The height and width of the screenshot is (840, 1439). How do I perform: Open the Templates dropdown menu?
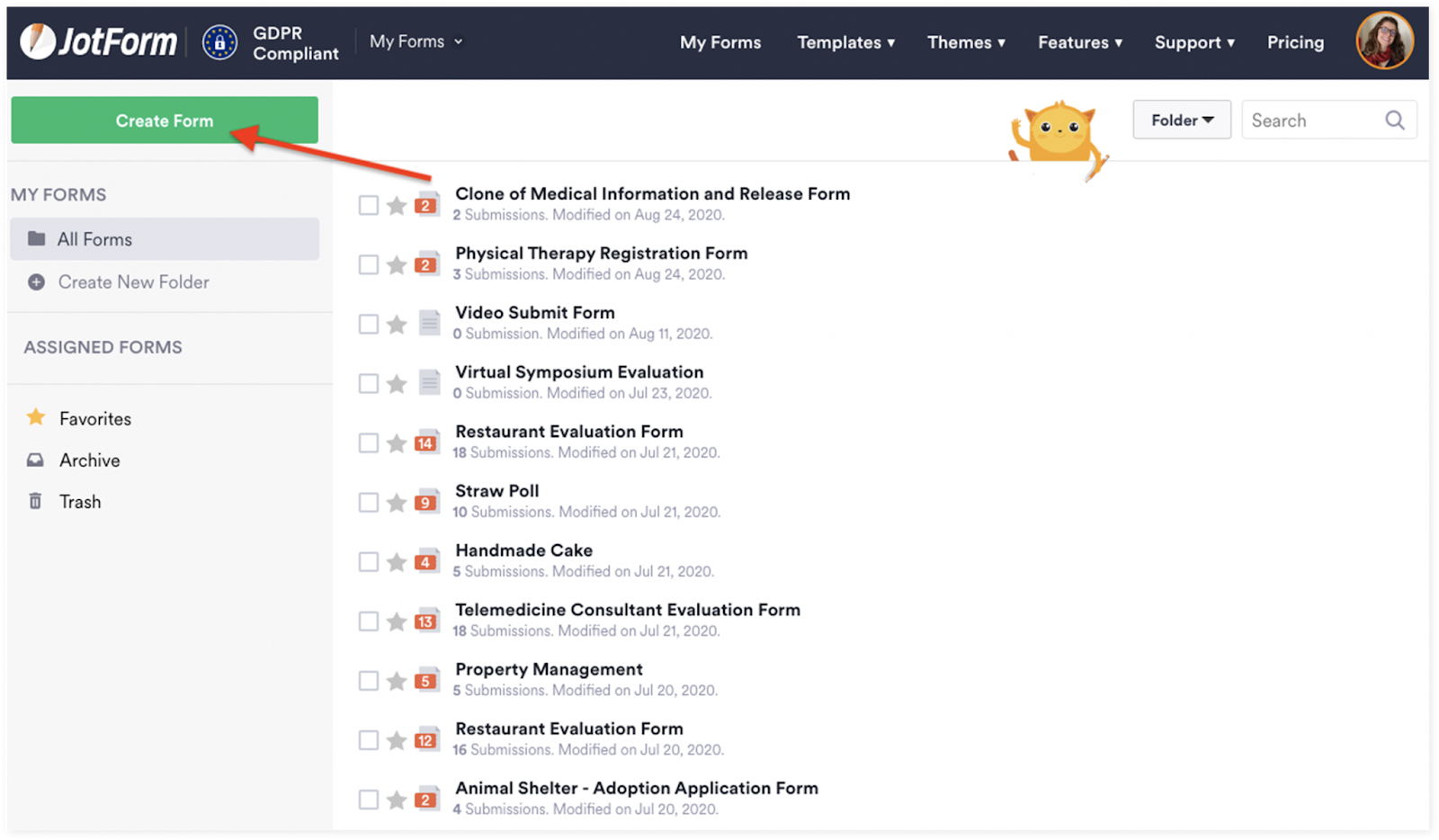pos(845,42)
